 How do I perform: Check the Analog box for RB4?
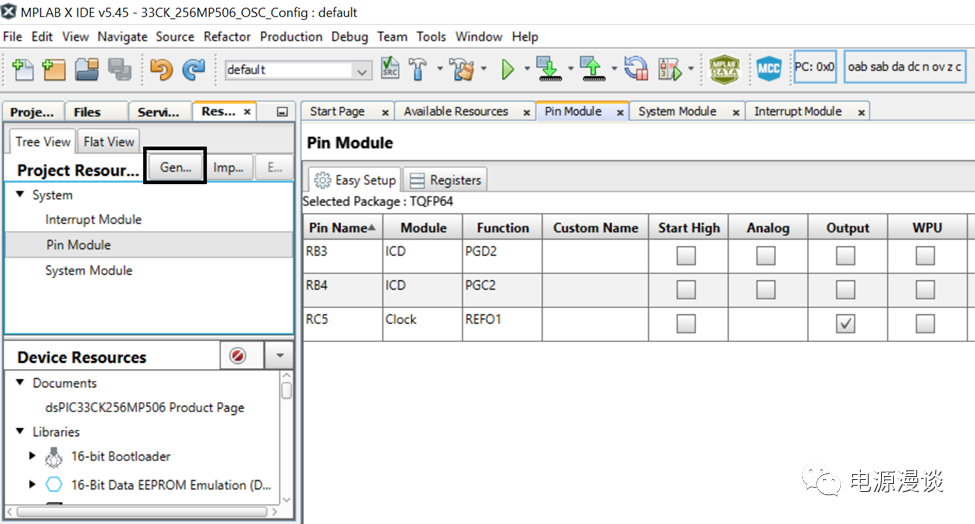coord(766,290)
